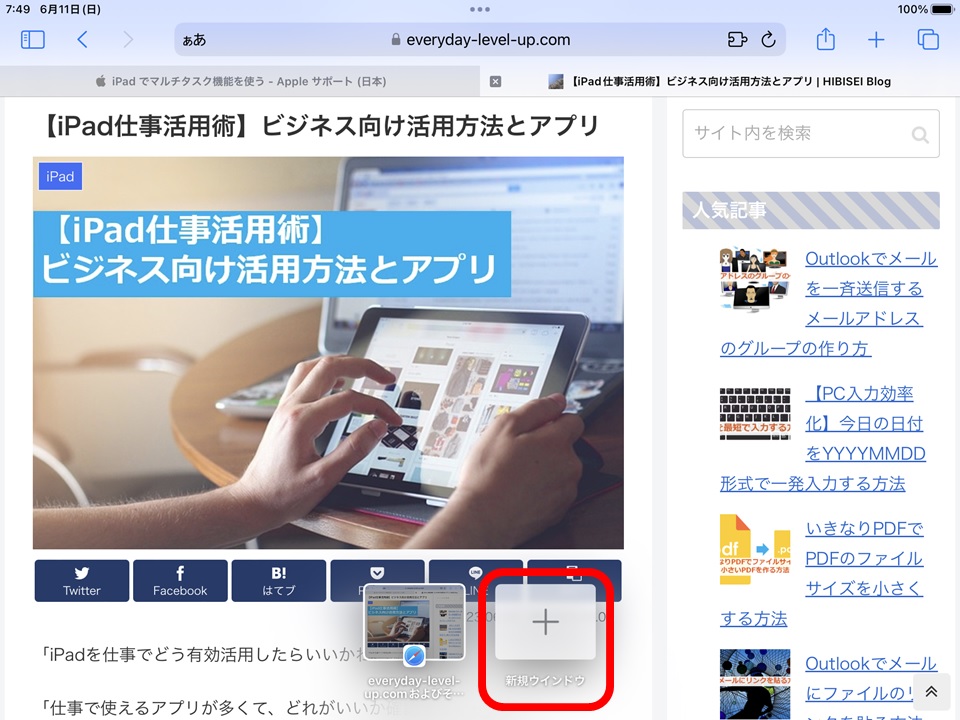The width and height of the screenshot is (960, 720).
Task: Select the everyday-level-up.com window thumbnail
Action: click(x=414, y=623)
